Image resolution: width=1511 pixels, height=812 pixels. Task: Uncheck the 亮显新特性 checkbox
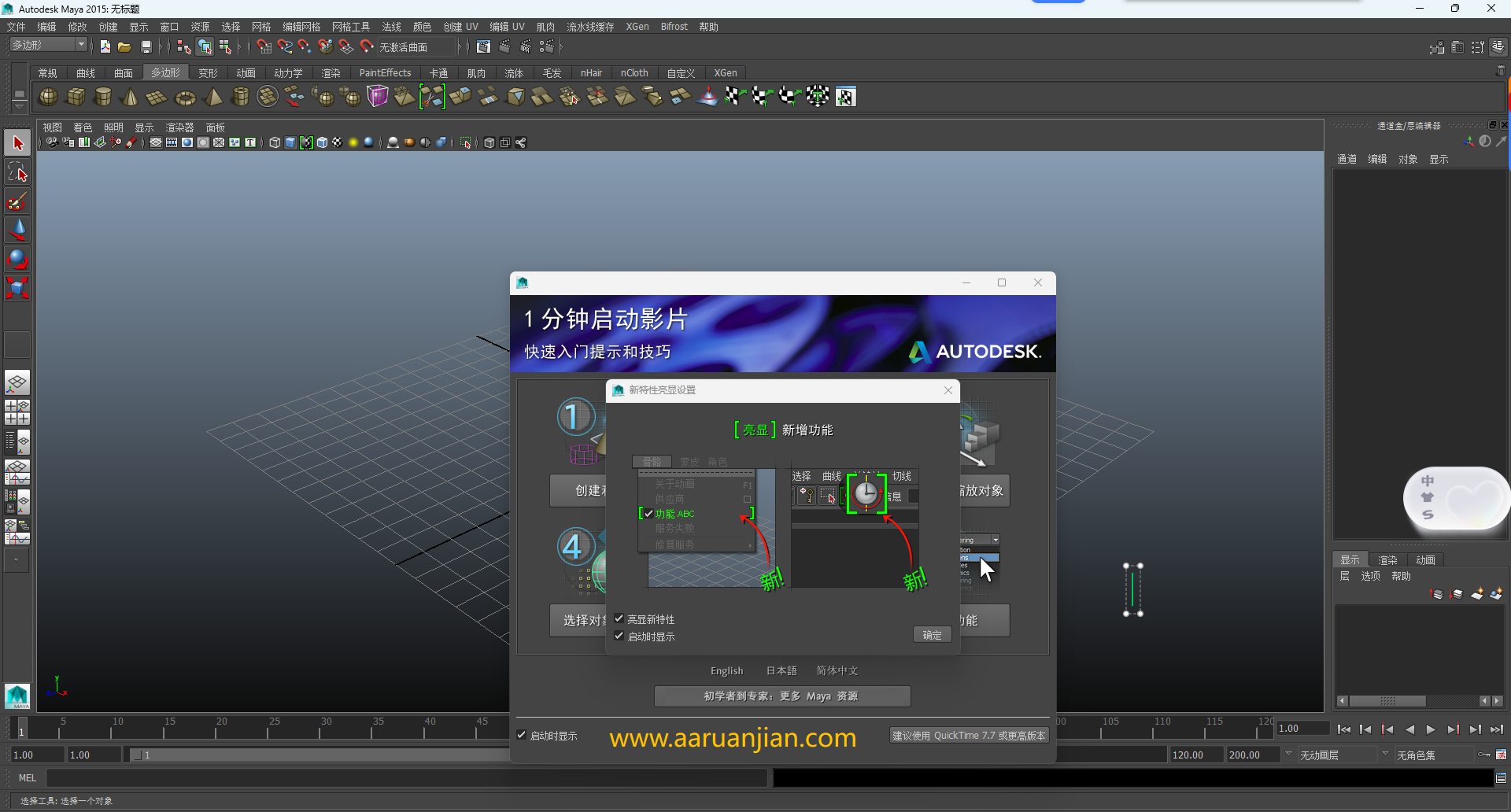point(619,618)
